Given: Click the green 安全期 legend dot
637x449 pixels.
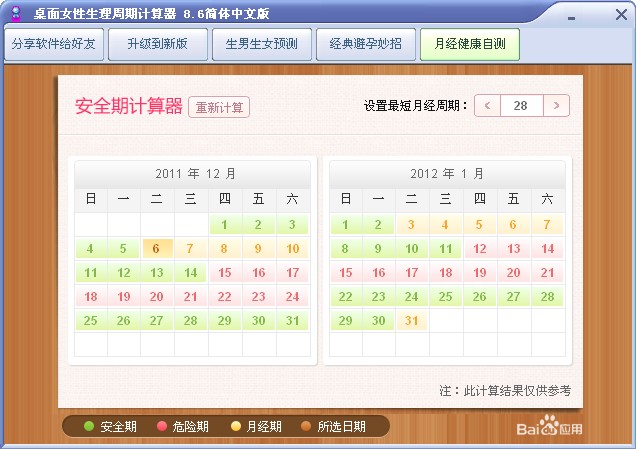Looking at the screenshot, I should pyautogui.click(x=89, y=426).
